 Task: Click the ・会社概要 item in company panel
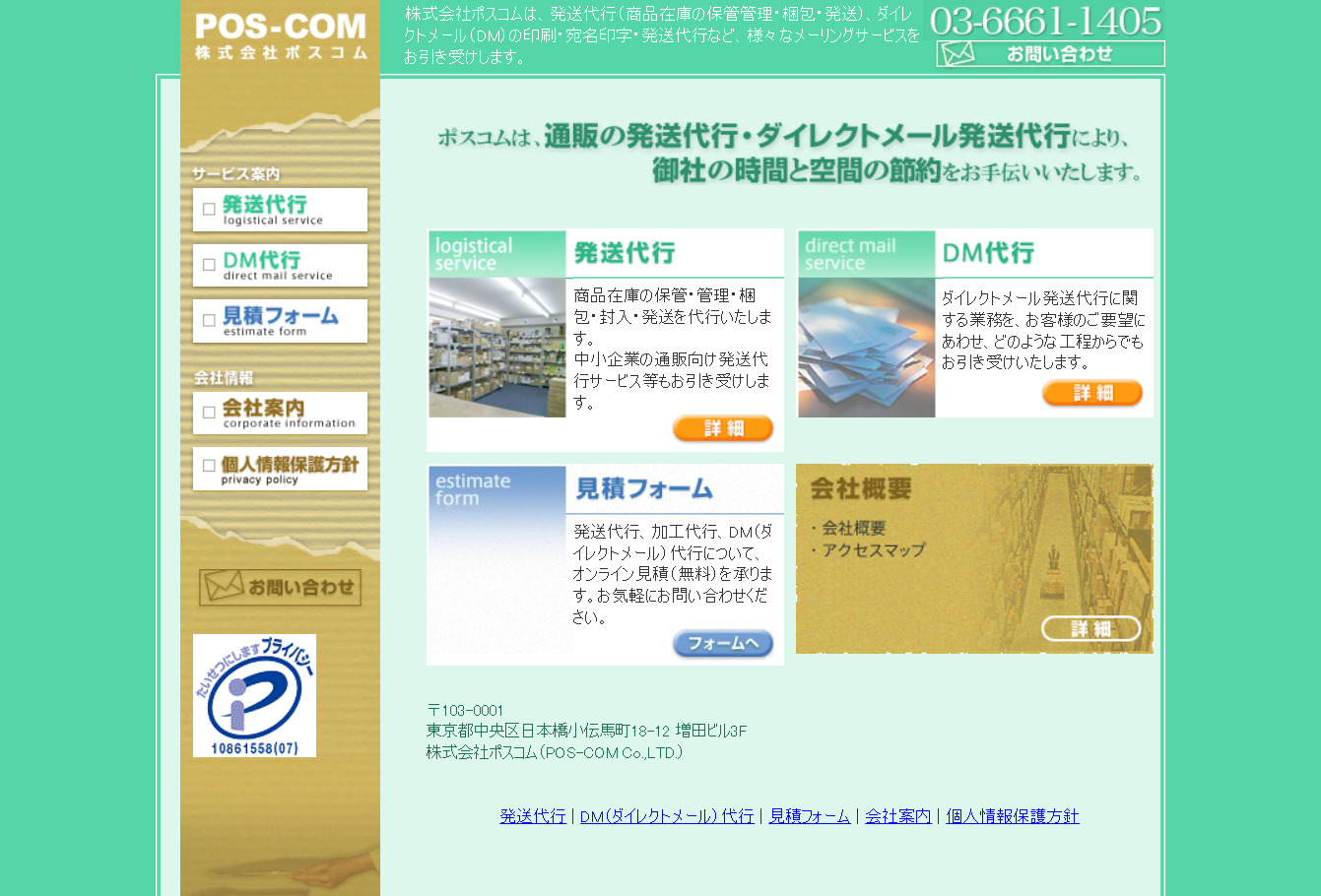click(847, 528)
